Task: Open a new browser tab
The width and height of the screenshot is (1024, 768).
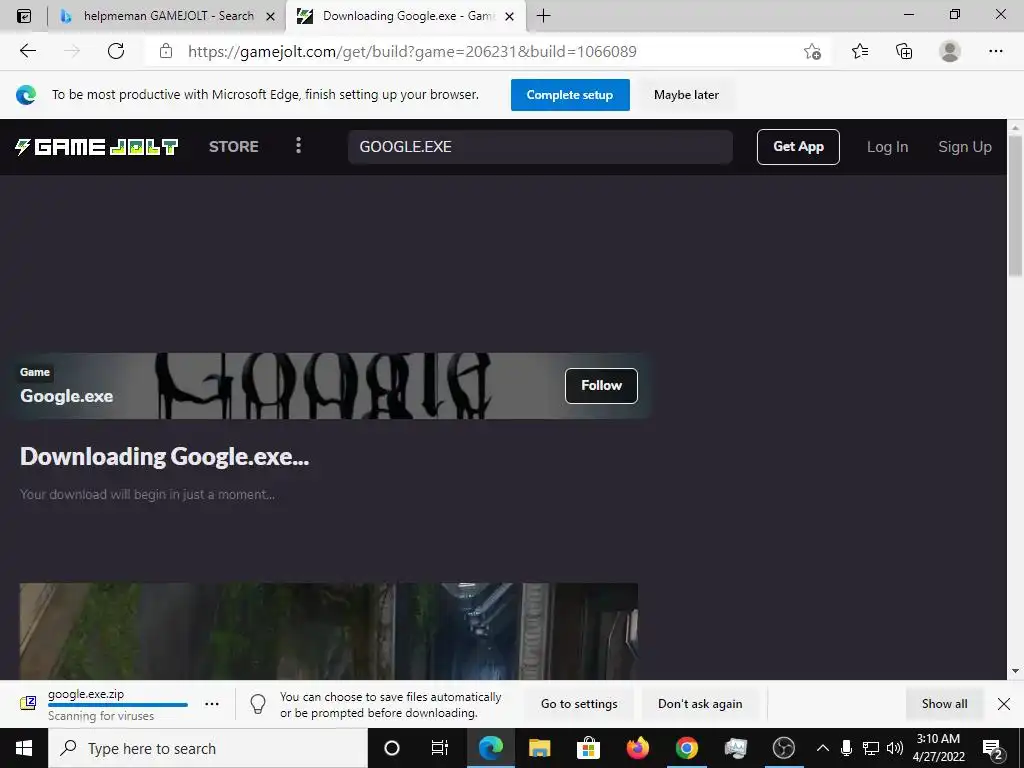Action: [543, 16]
